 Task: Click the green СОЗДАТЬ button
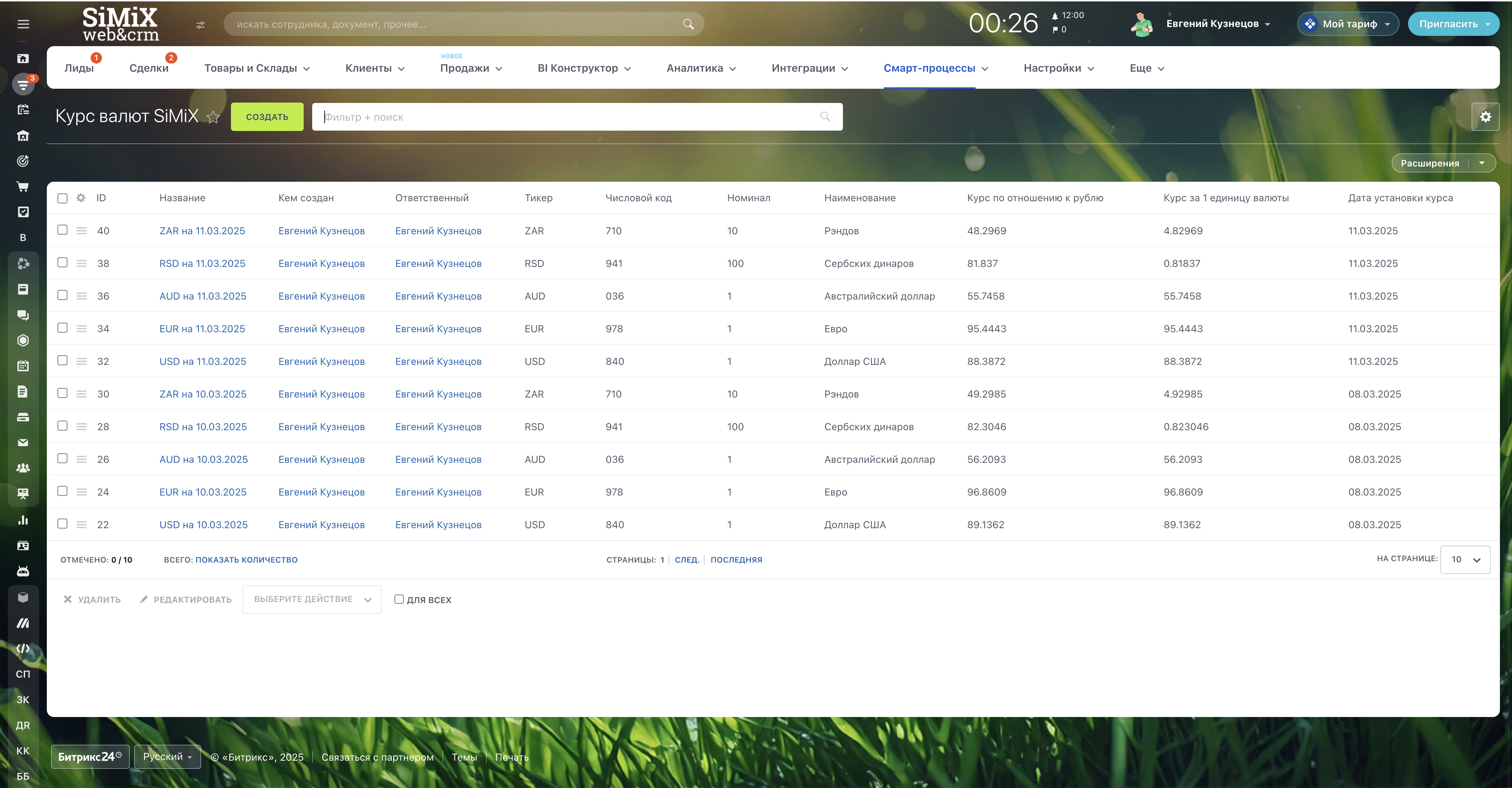[267, 117]
